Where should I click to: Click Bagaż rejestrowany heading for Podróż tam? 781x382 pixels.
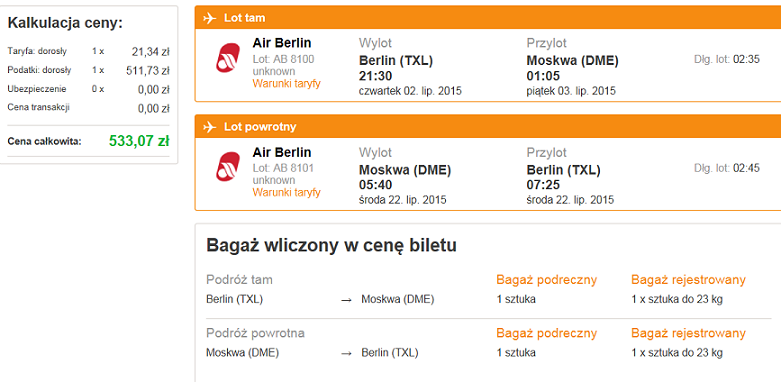point(688,280)
